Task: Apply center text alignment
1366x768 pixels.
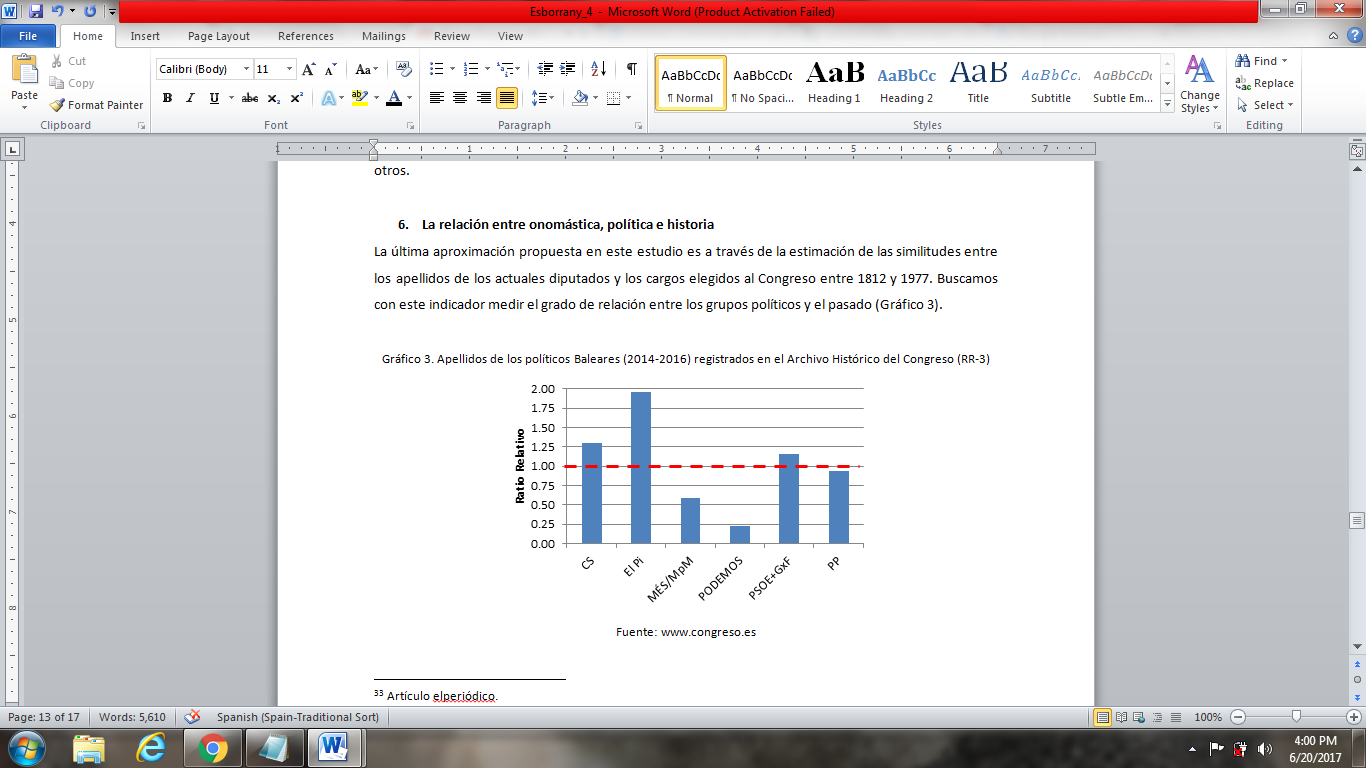Action: [x=460, y=98]
